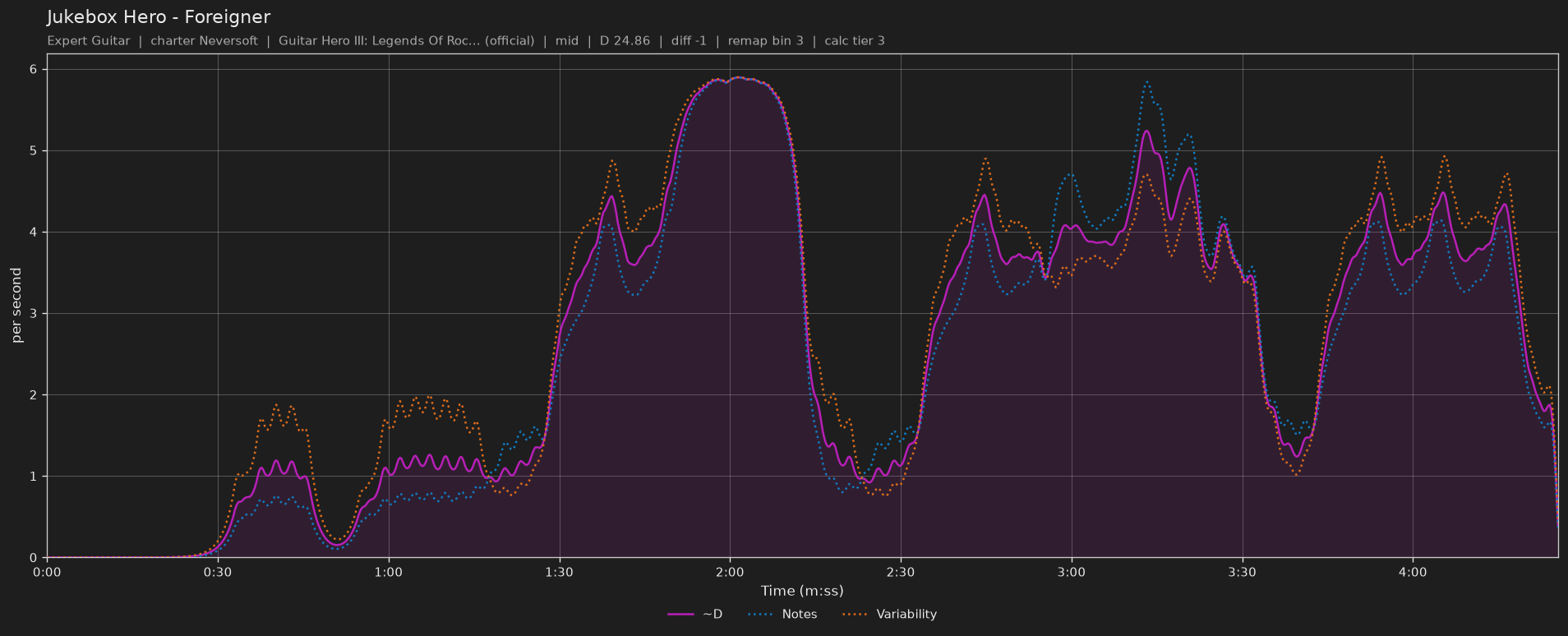Image resolution: width=1568 pixels, height=636 pixels.
Task: Click the plateau peak of curves near 2:00
Action: pos(737,78)
